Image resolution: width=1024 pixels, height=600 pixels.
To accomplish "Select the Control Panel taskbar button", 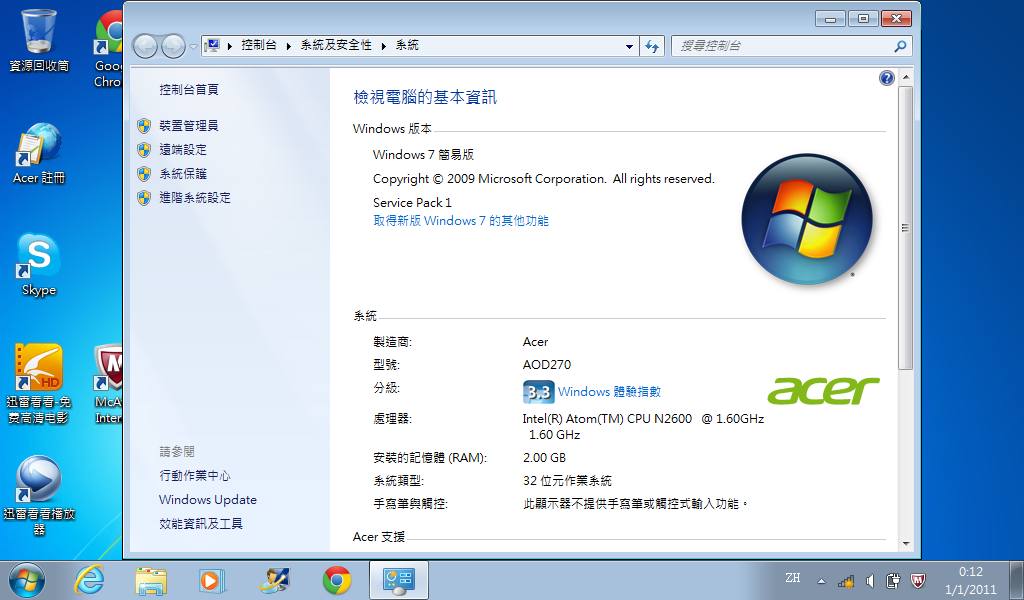I will click(x=399, y=580).
